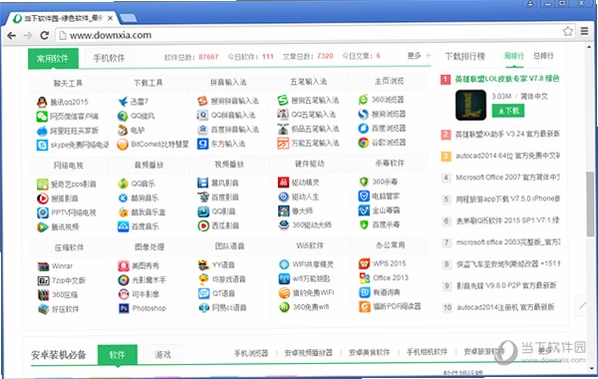This screenshot has height=379, width=598.
Task: Open the 杀毒软件 category heading
Action: [x=390, y=163]
